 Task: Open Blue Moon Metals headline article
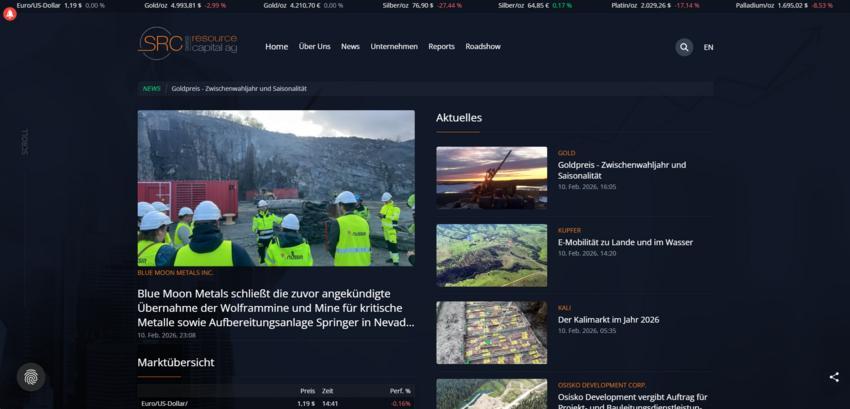coord(276,308)
